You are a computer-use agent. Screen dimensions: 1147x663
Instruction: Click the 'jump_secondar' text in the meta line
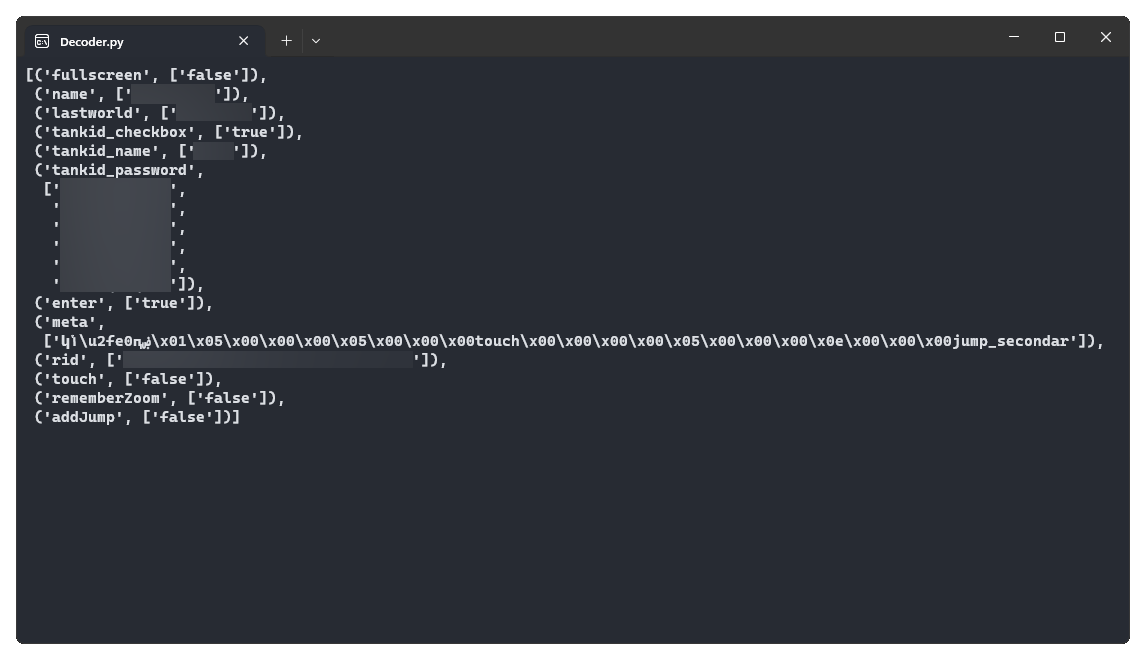coord(1010,341)
